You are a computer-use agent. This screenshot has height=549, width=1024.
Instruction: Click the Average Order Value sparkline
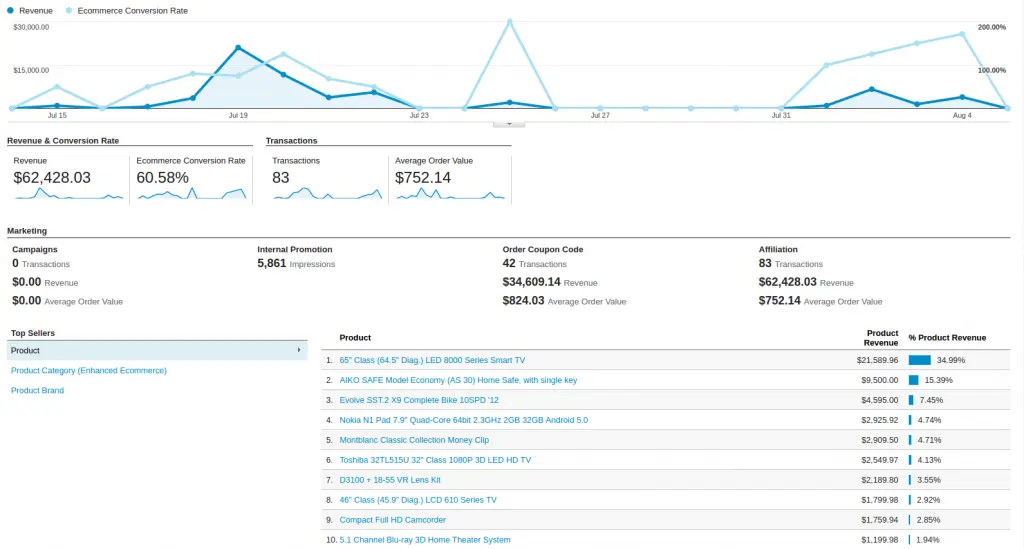[451, 194]
